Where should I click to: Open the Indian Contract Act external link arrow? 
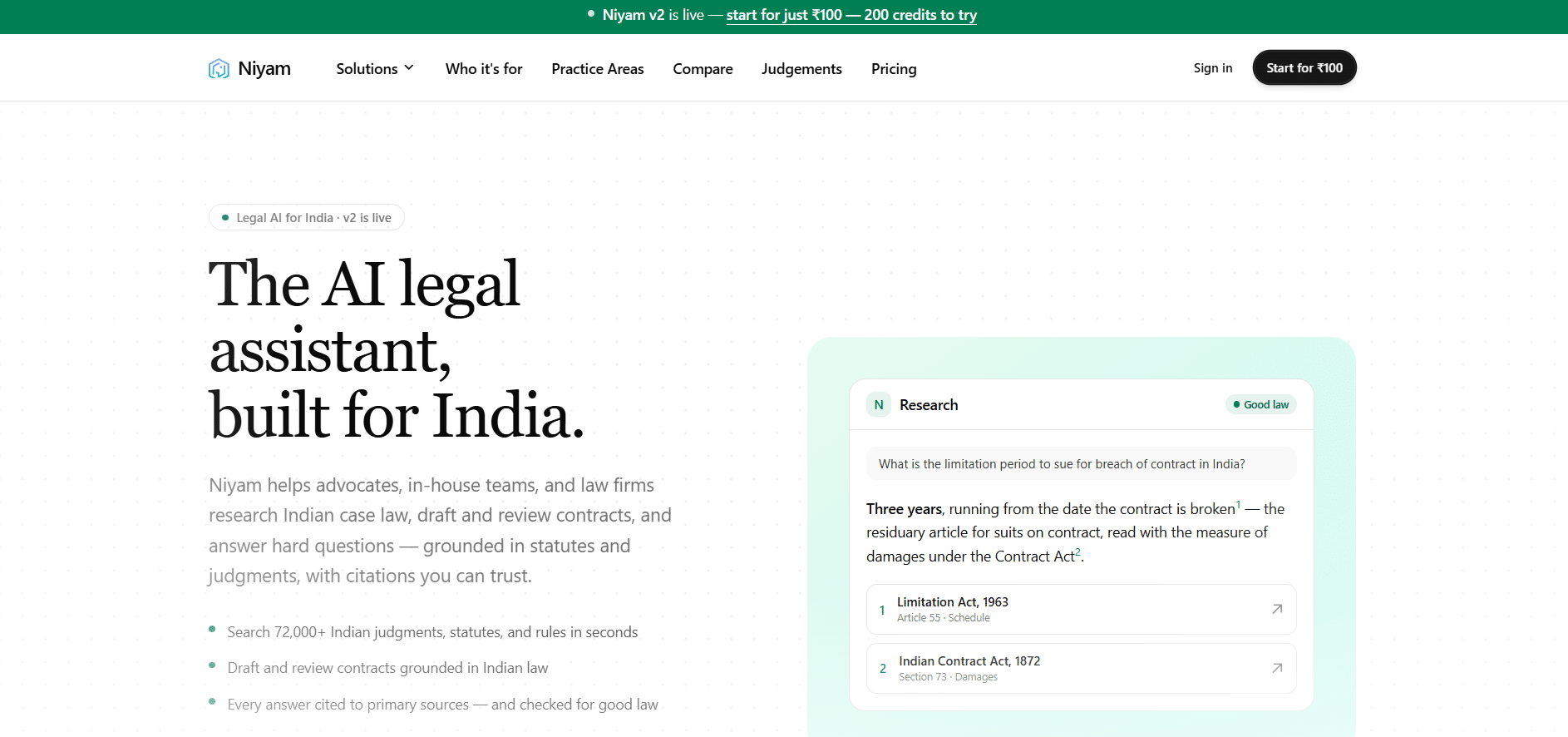coord(1277,668)
